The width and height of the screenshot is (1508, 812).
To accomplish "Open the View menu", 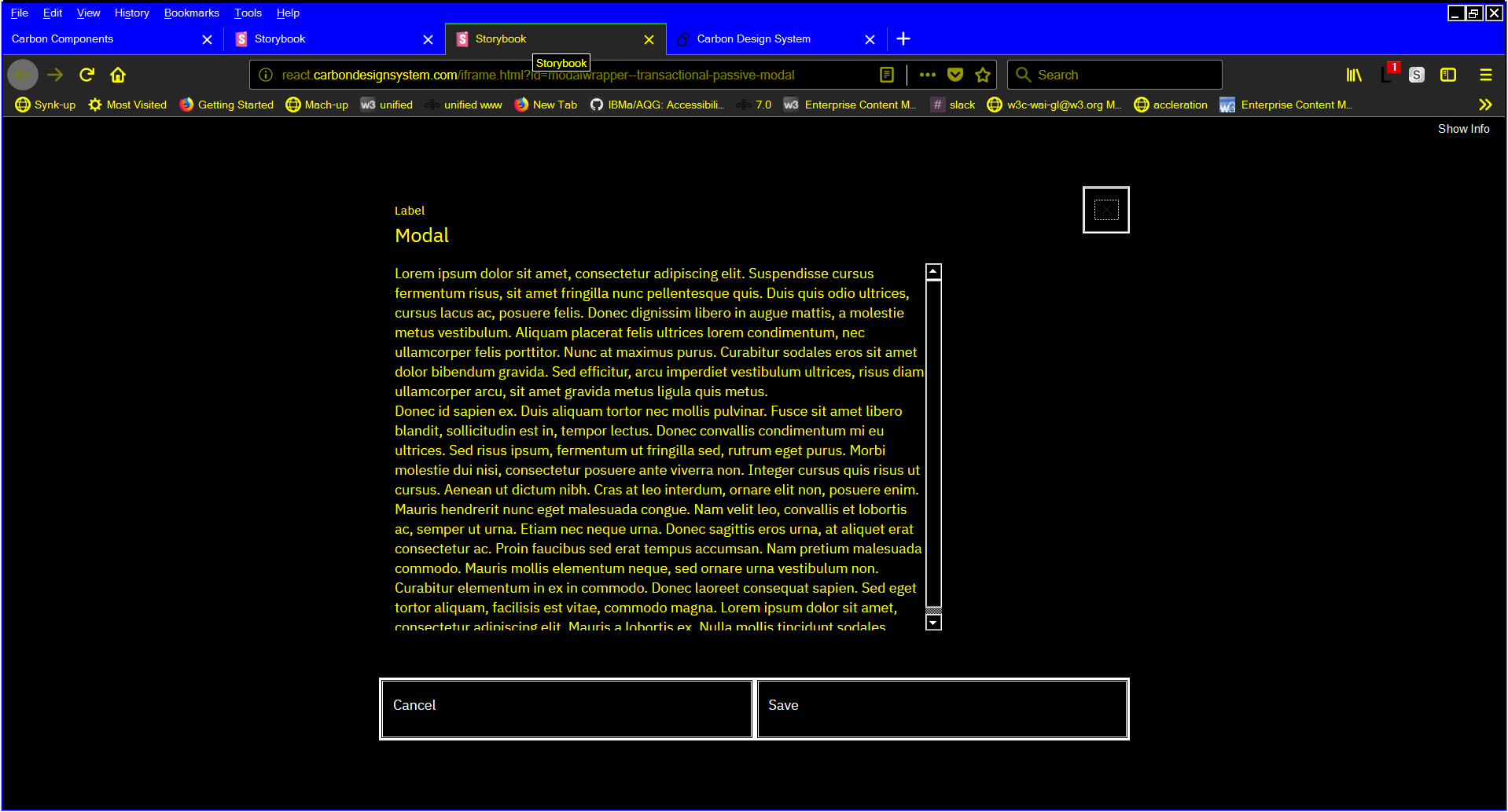I will click(88, 13).
